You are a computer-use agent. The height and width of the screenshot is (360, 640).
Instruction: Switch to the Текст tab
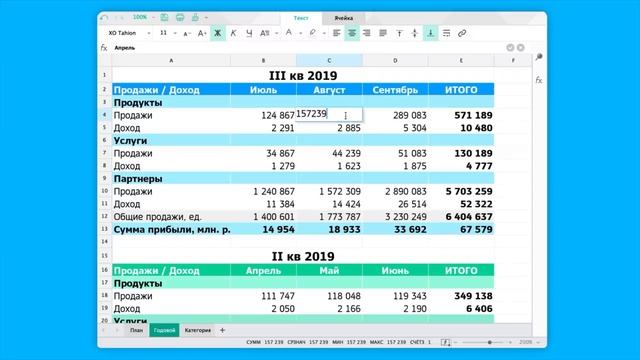tap(301, 18)
